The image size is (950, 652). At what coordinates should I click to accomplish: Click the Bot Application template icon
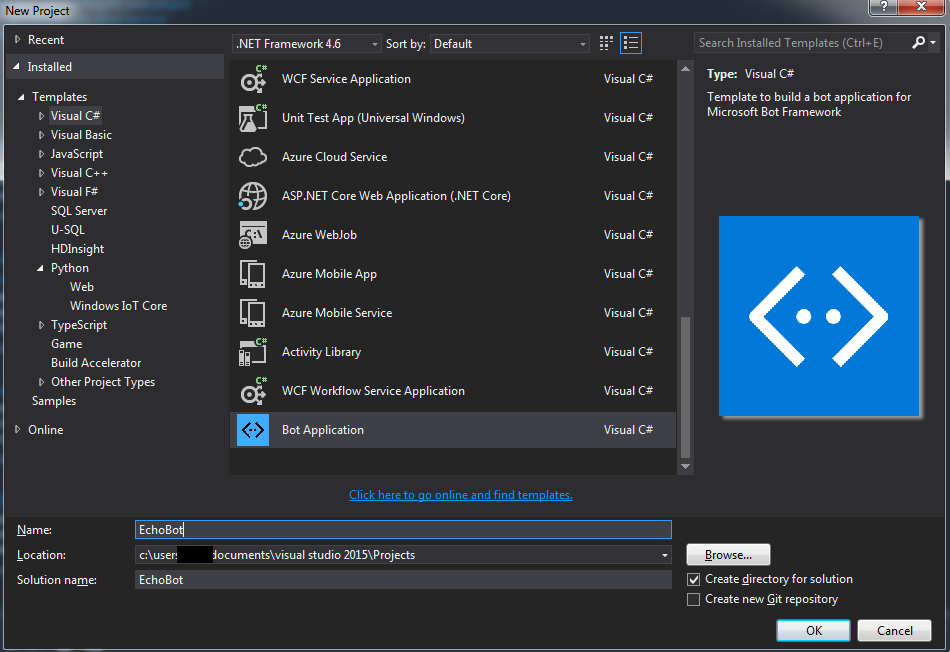click(253, 430)
